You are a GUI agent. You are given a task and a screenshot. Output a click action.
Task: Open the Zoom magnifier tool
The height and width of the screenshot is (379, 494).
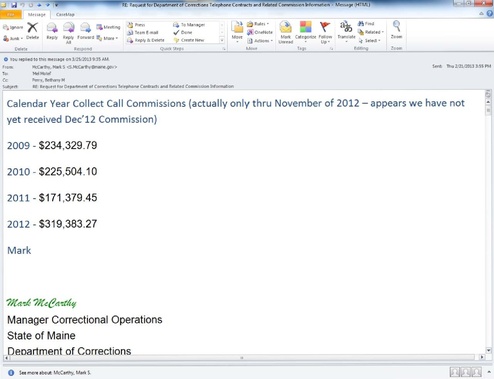tap(396, 30)
